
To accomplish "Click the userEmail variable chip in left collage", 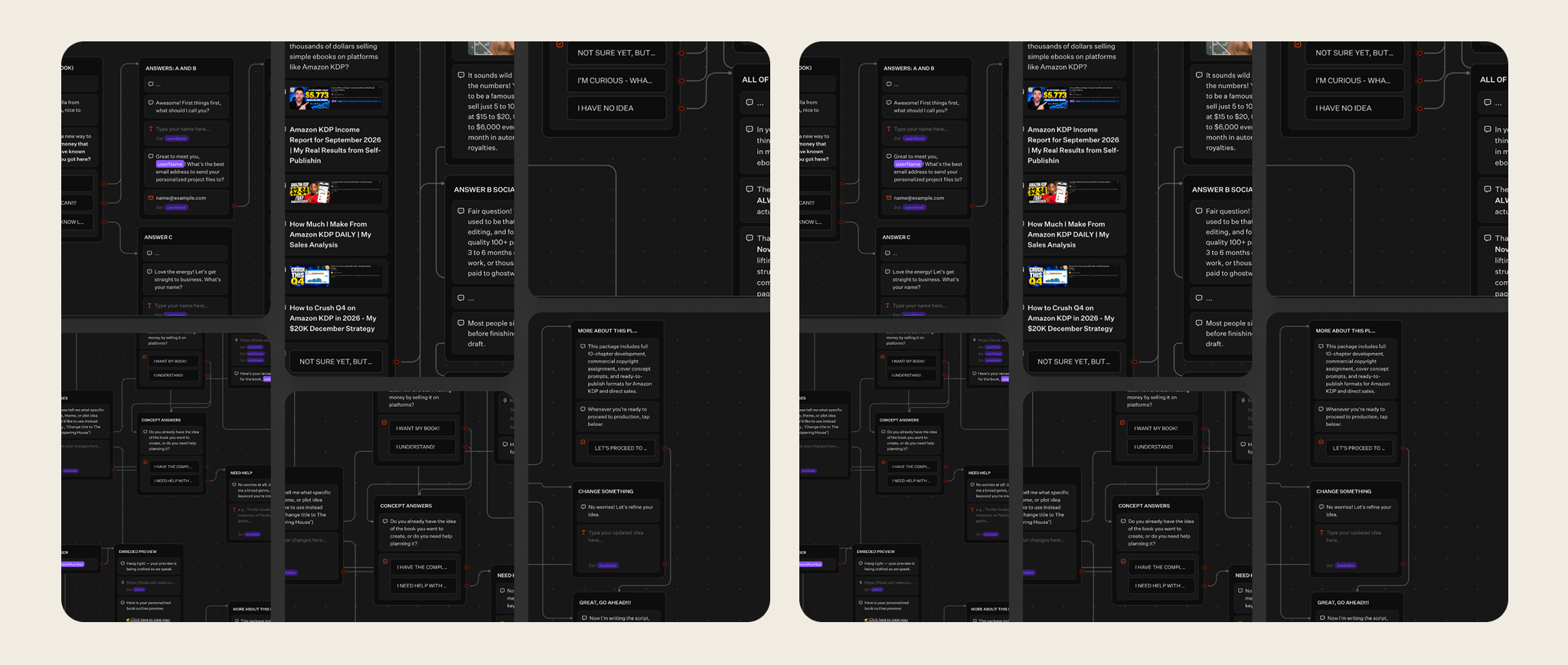I will (176, 207).
